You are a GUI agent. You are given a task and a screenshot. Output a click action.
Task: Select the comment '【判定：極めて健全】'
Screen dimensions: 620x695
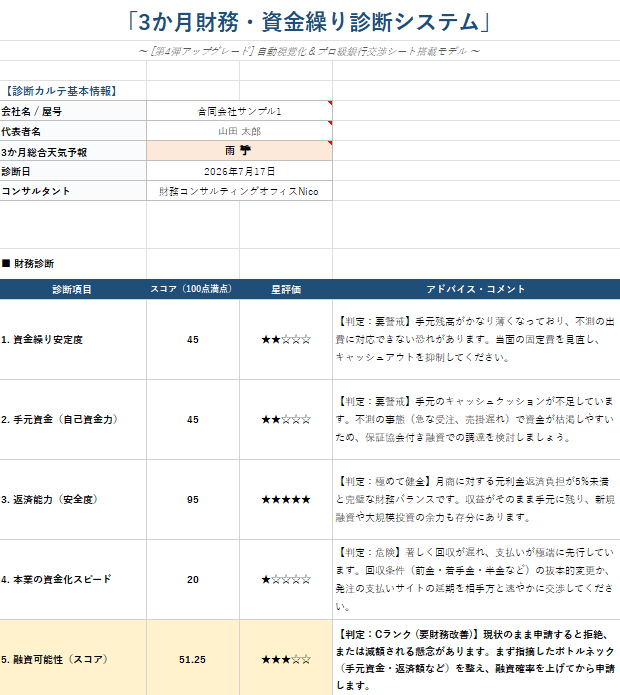pyautogui.click(x=476, y=500)
